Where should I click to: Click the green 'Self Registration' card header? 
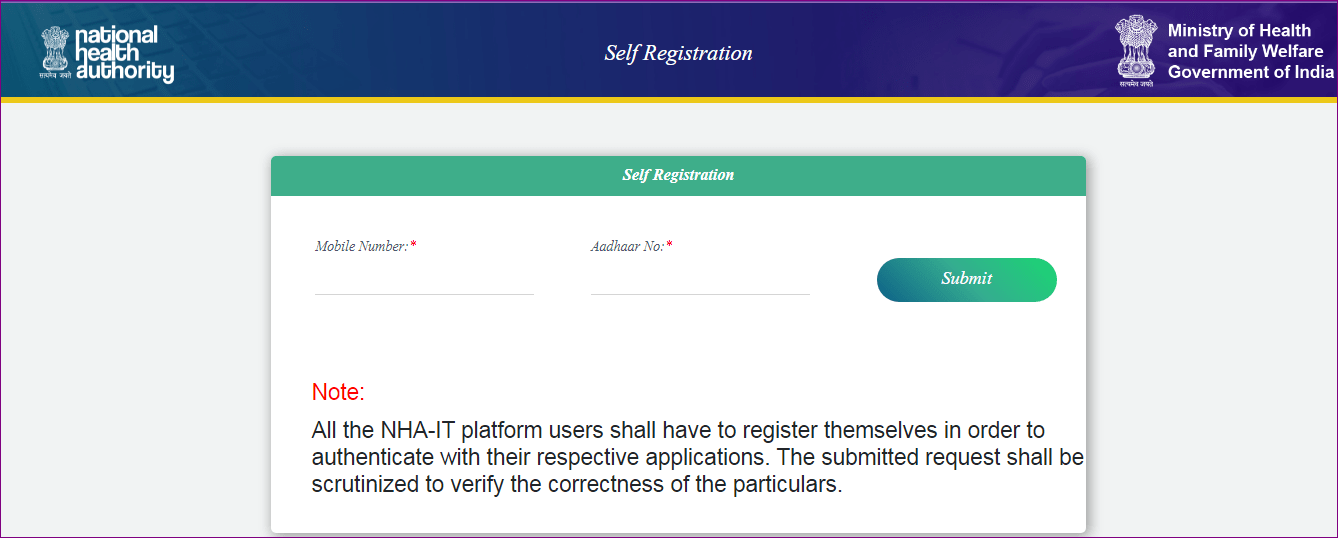pos(678,175)
